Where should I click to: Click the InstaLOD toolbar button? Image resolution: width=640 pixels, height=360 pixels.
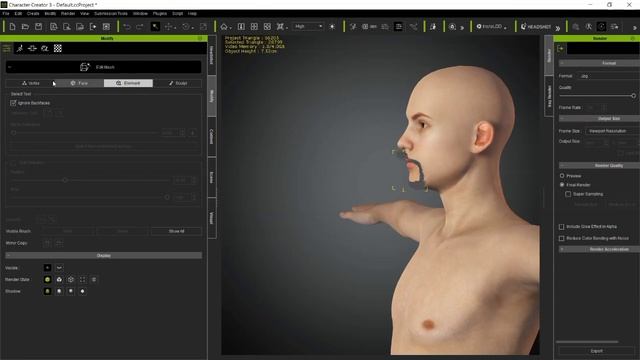click(x=491, y=27)
